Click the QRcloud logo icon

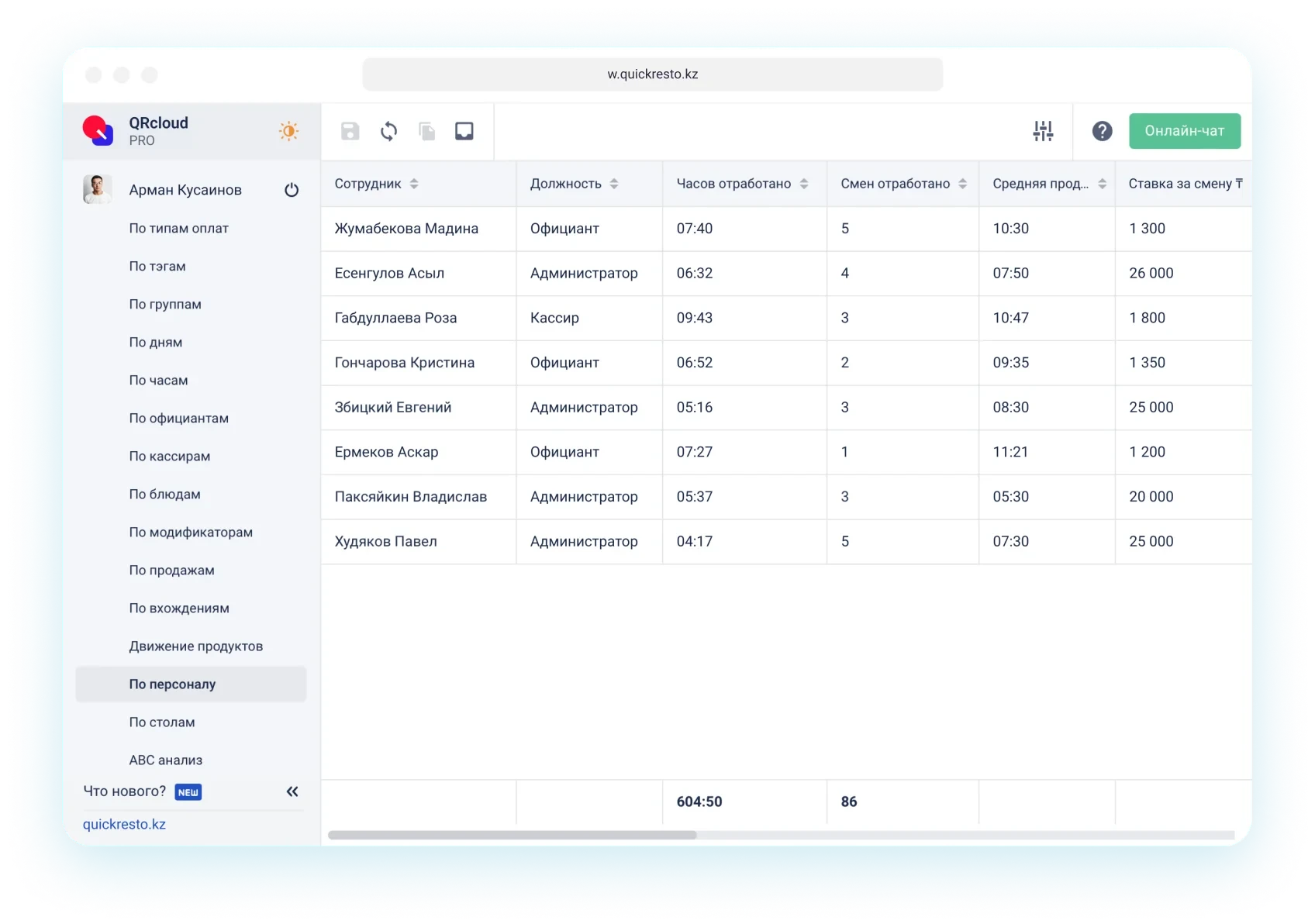(98, 130)
